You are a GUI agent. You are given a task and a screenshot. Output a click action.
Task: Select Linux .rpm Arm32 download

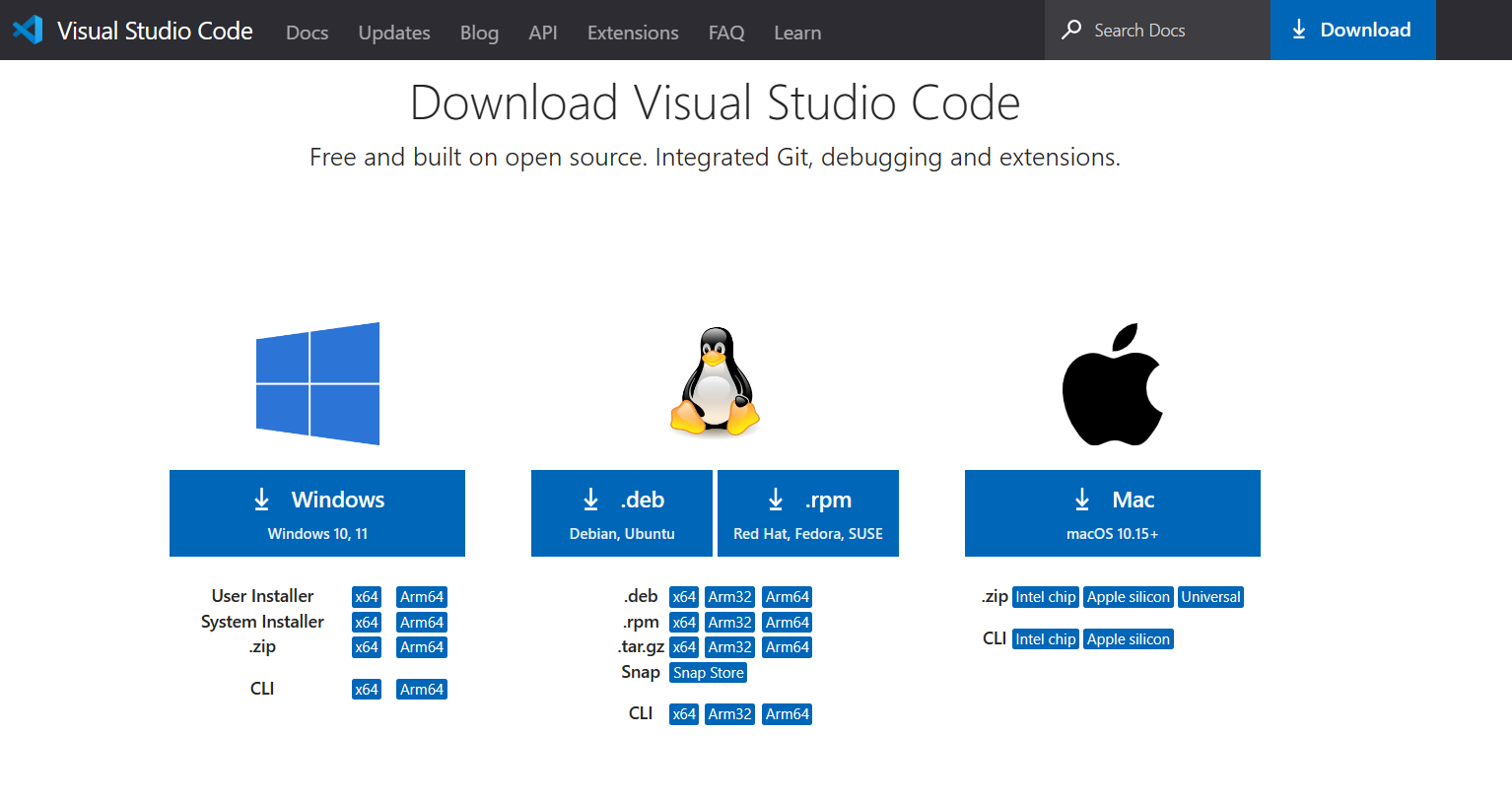(x=730, y=623)
